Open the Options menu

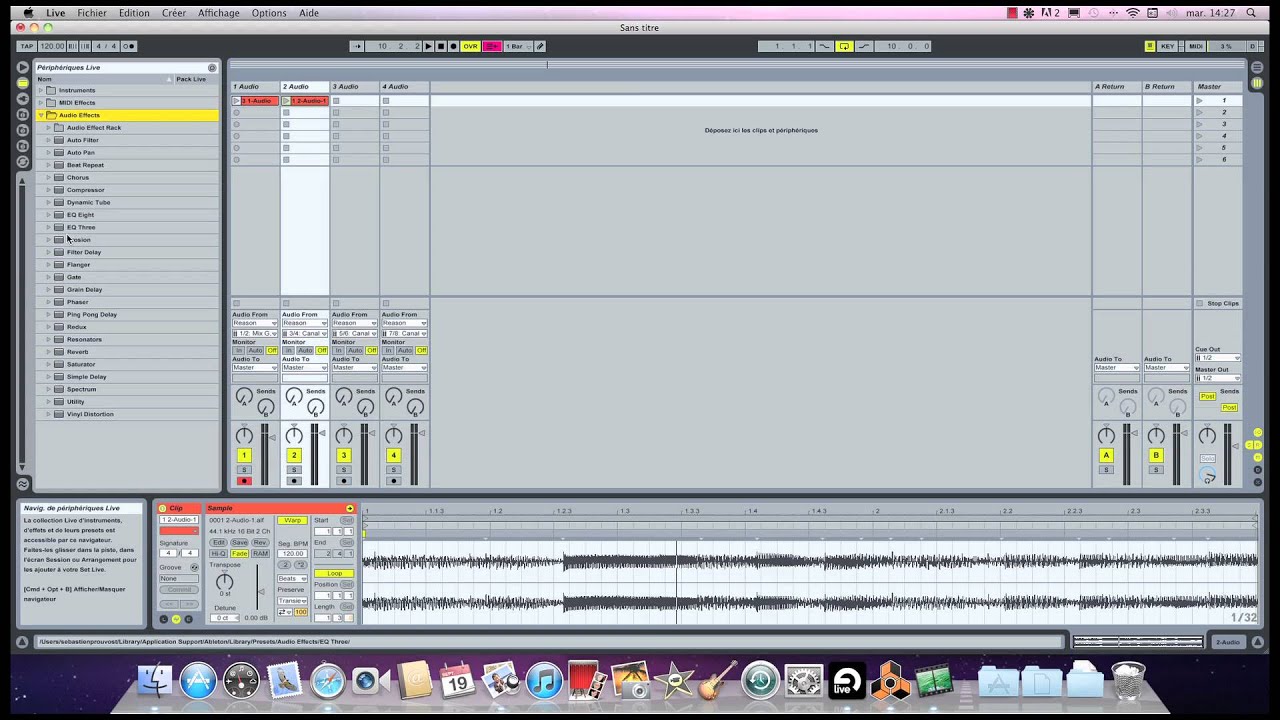tap(269, 13)
